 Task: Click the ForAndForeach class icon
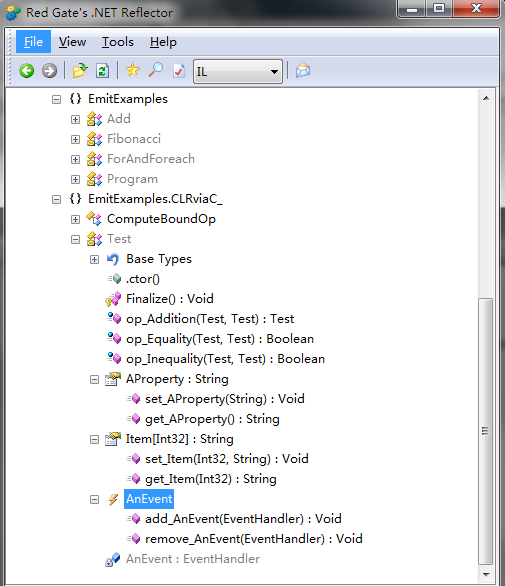tap(94, 159)
